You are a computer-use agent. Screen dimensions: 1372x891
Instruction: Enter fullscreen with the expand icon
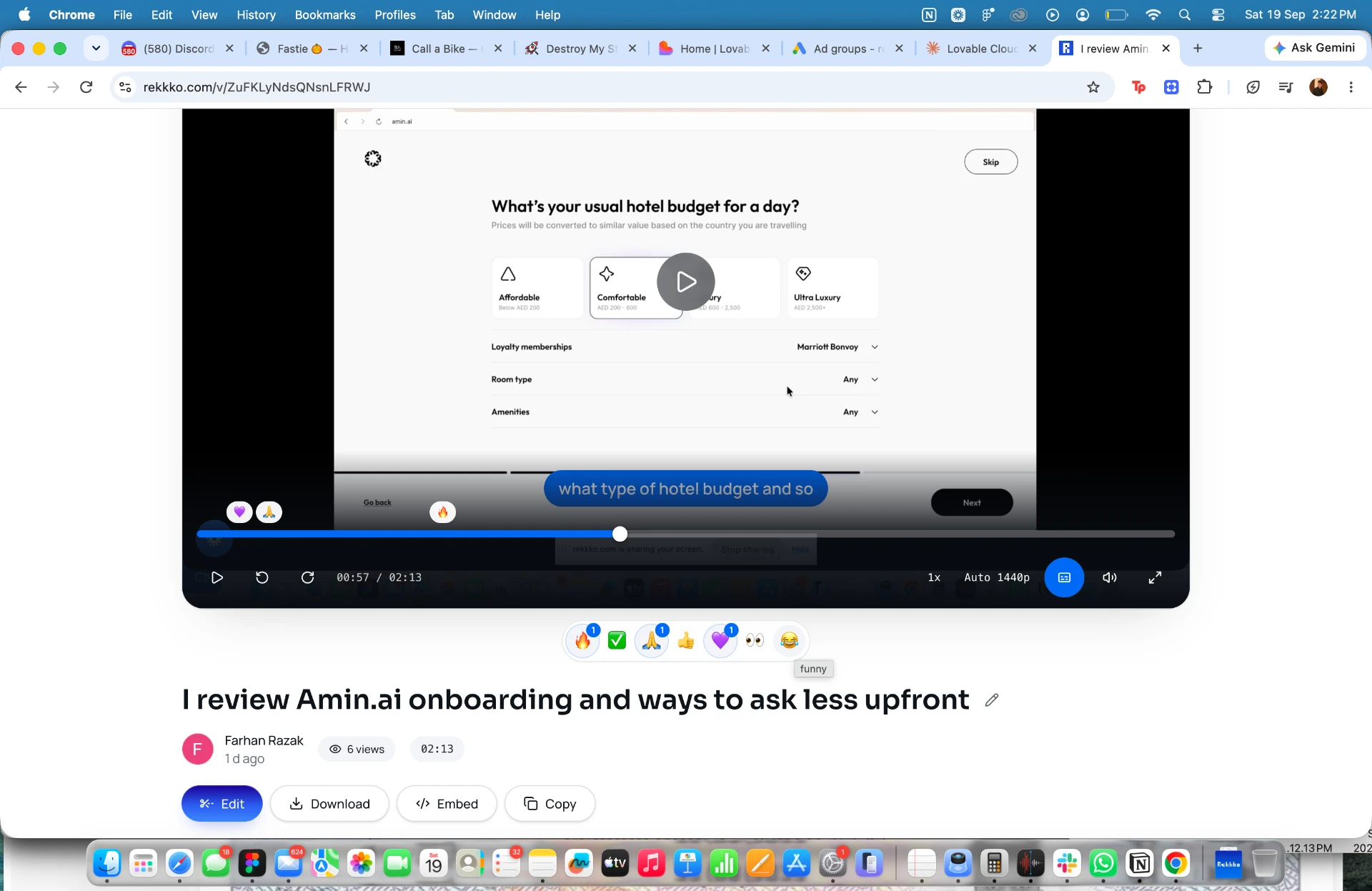pyautogui.click(x=1155, y=577)
